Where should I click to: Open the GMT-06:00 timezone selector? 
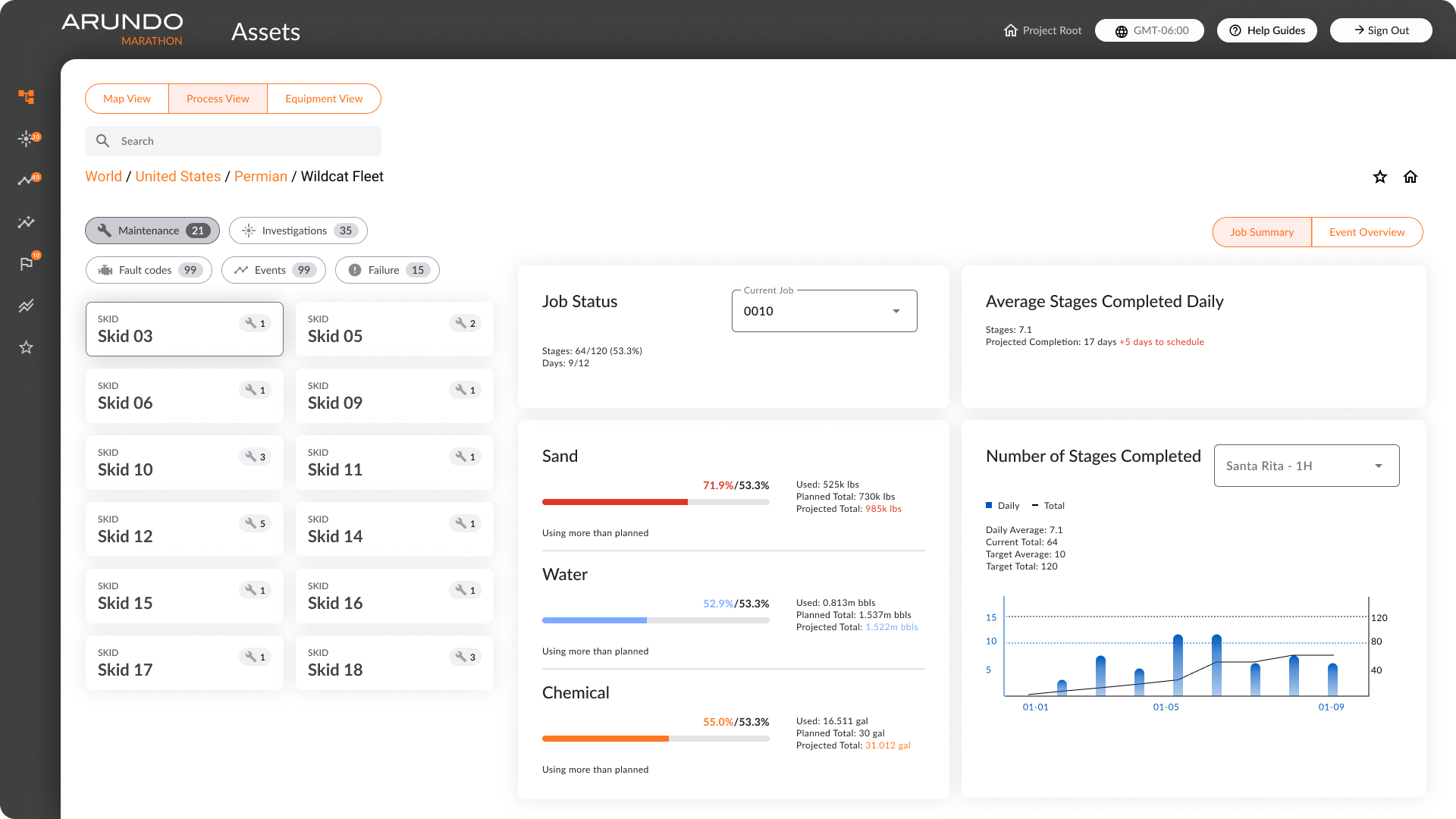1150,30
